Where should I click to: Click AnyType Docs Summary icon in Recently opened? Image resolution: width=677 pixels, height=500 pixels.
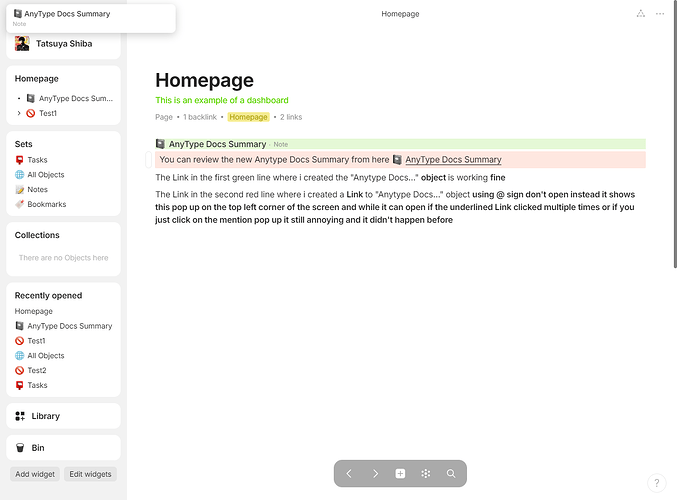pyautogui.click(x=19, y=326)
